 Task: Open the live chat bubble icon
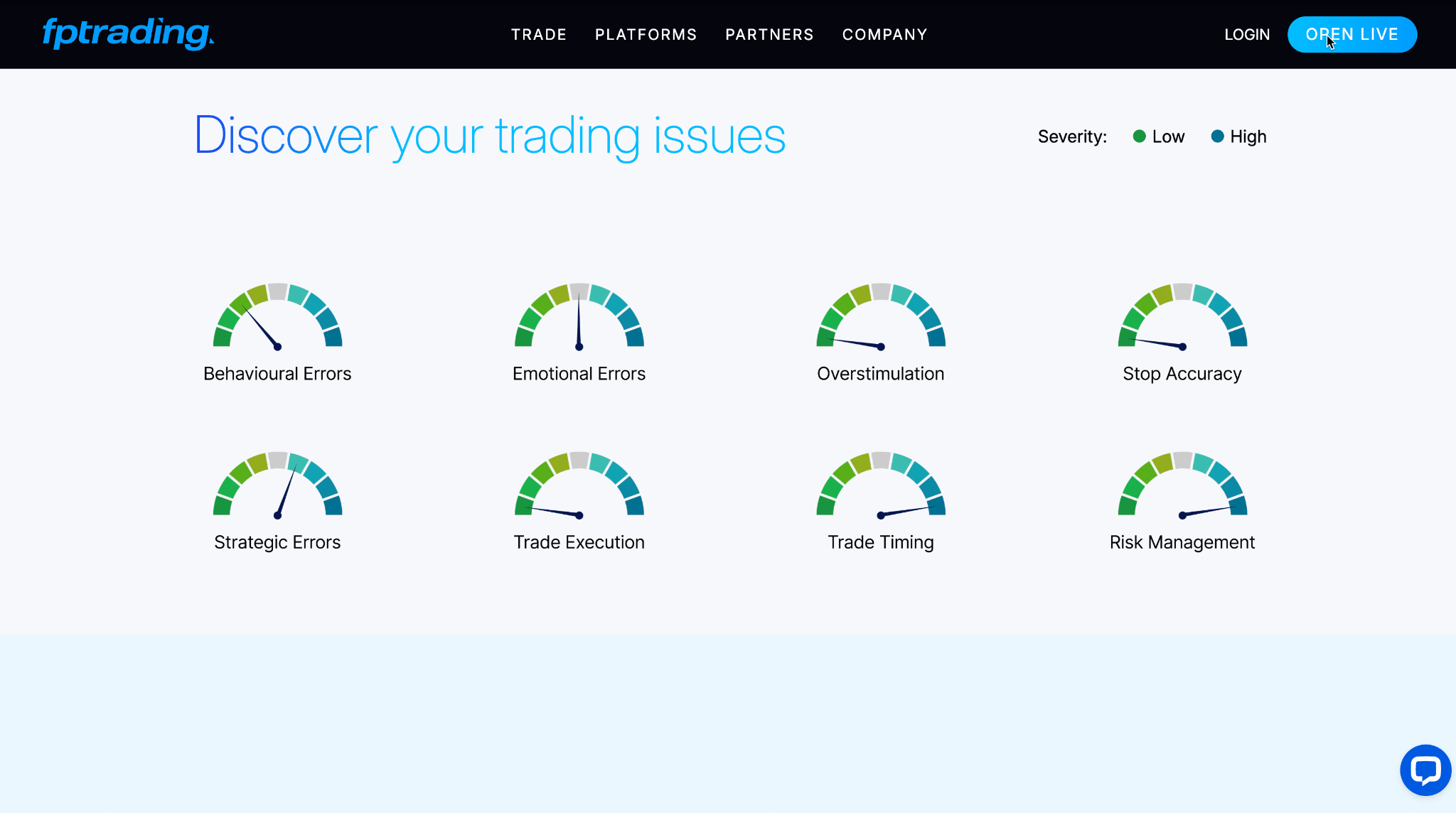click(1425, 770)
